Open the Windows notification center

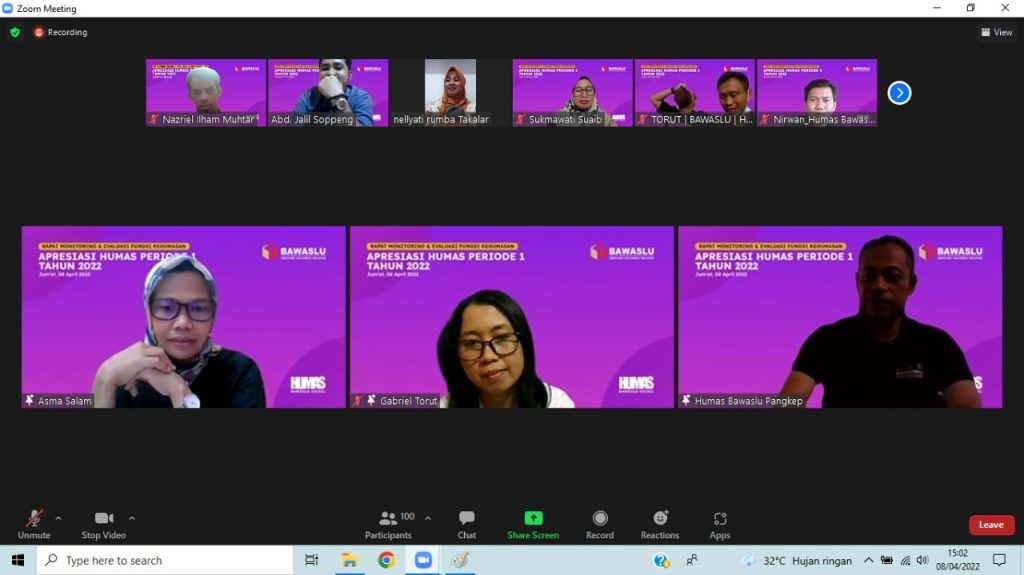(x=999, y=560)
